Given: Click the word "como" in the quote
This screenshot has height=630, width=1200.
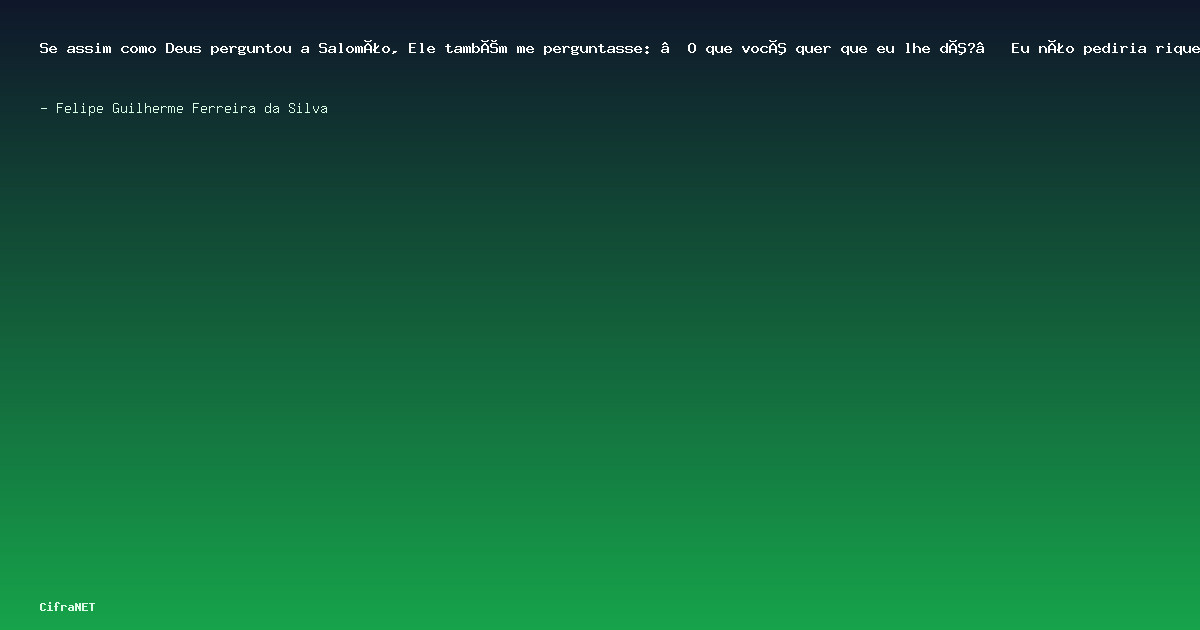Looking at the screenshot, I should coord(139,48).
